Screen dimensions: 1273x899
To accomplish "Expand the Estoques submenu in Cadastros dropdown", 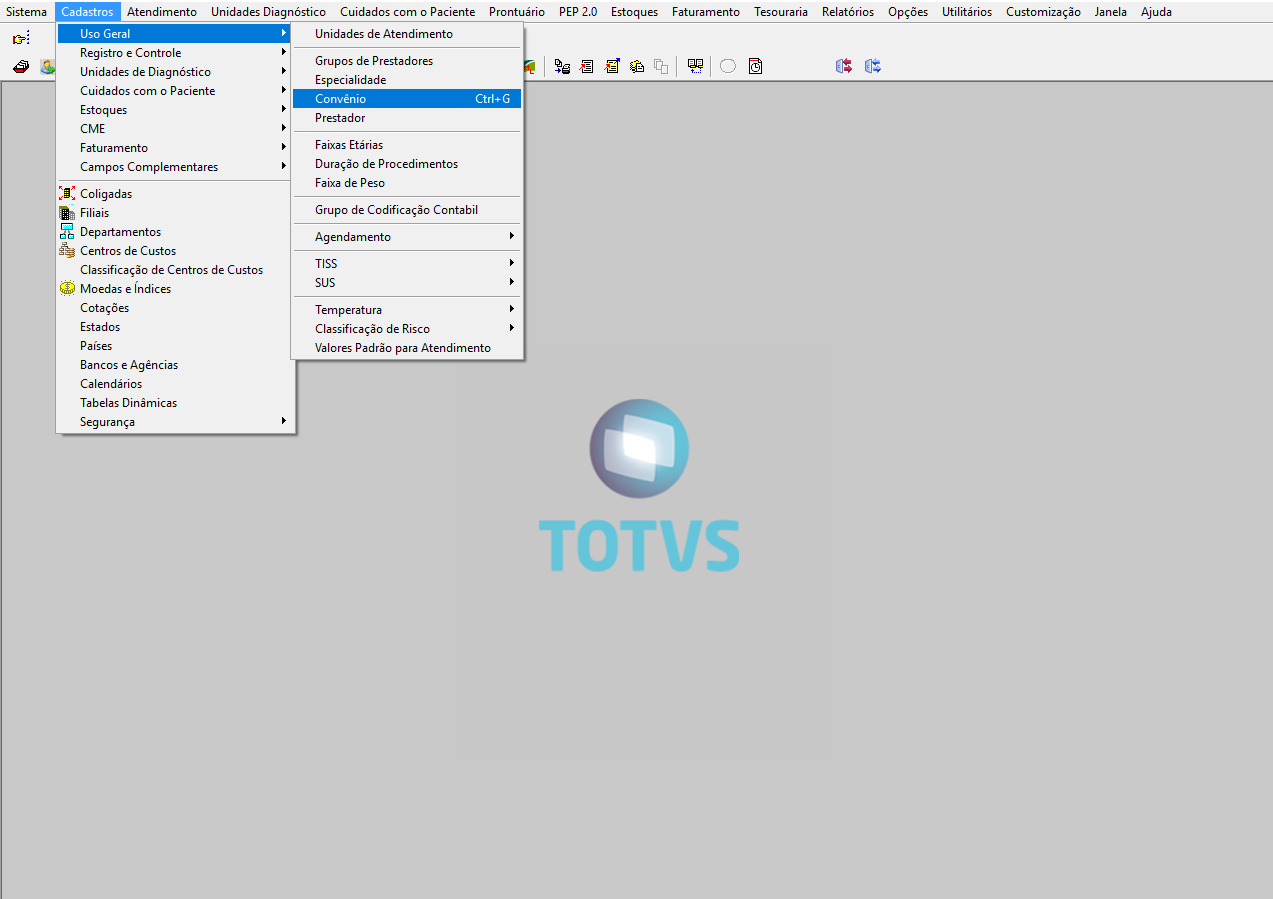I will coord(175,110).
